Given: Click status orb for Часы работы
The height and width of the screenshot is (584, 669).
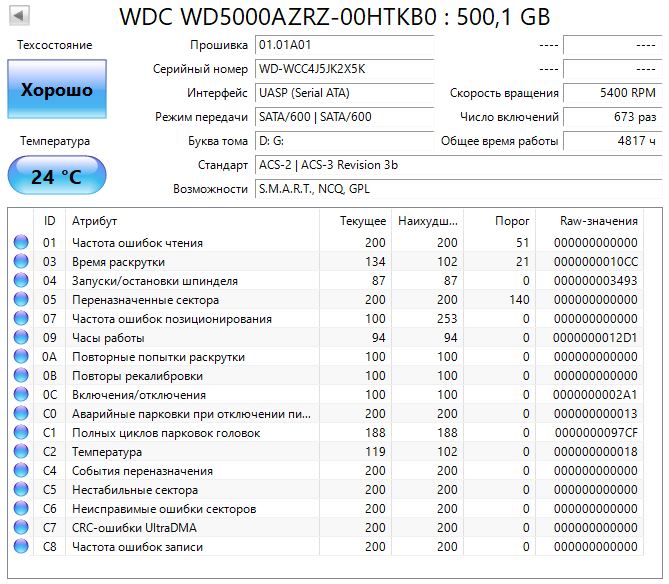Looking at the screenshot, I should pyautogui.click(x=21, y=337).
